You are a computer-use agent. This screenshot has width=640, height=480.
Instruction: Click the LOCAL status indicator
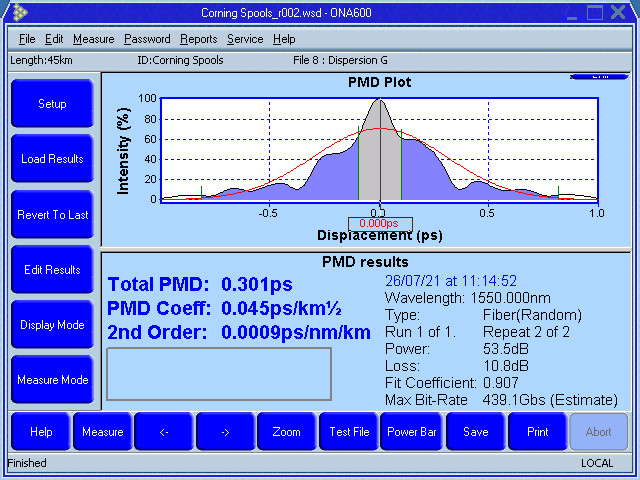click(x=597, y=463)
